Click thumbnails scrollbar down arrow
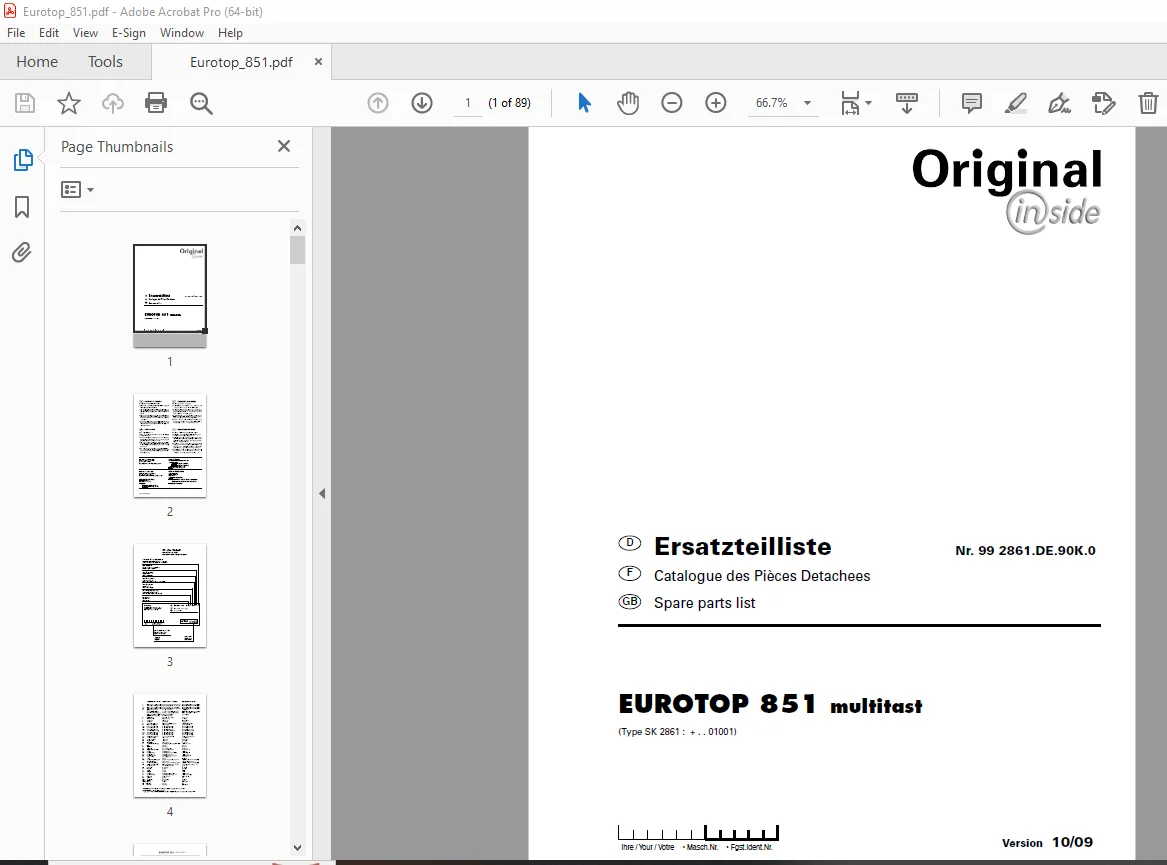The image size is (1167, 865). tap(297, 848)
